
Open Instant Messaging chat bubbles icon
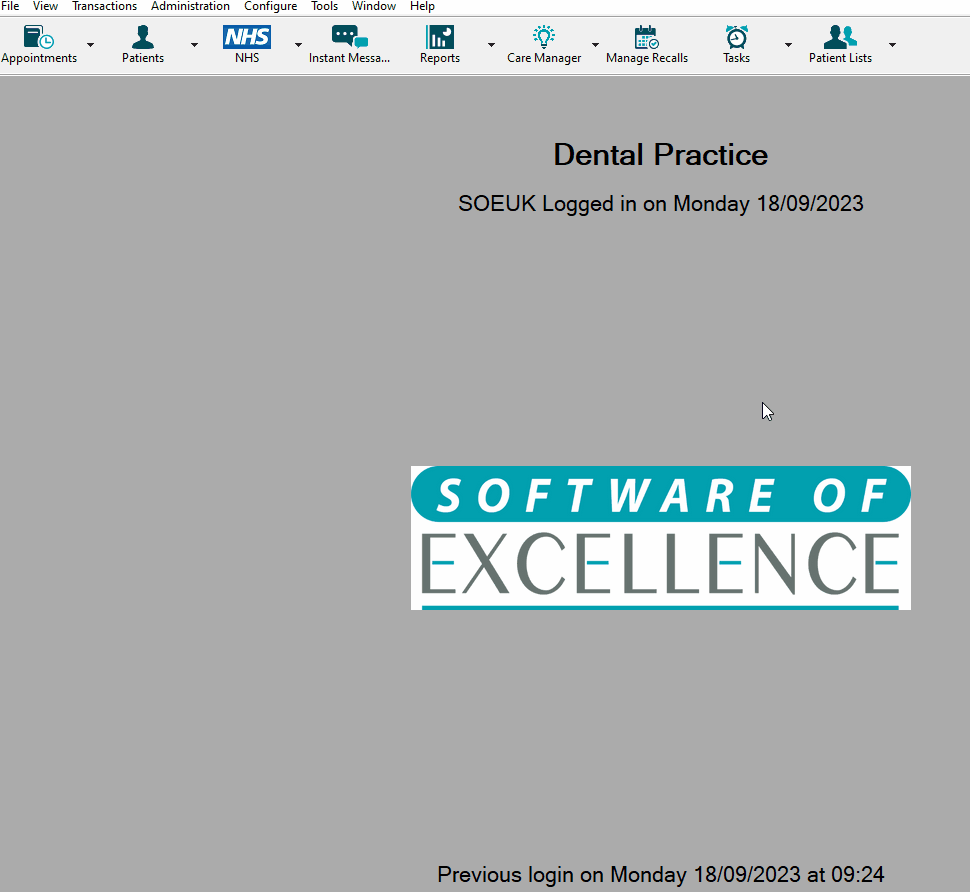coord(350,37)
